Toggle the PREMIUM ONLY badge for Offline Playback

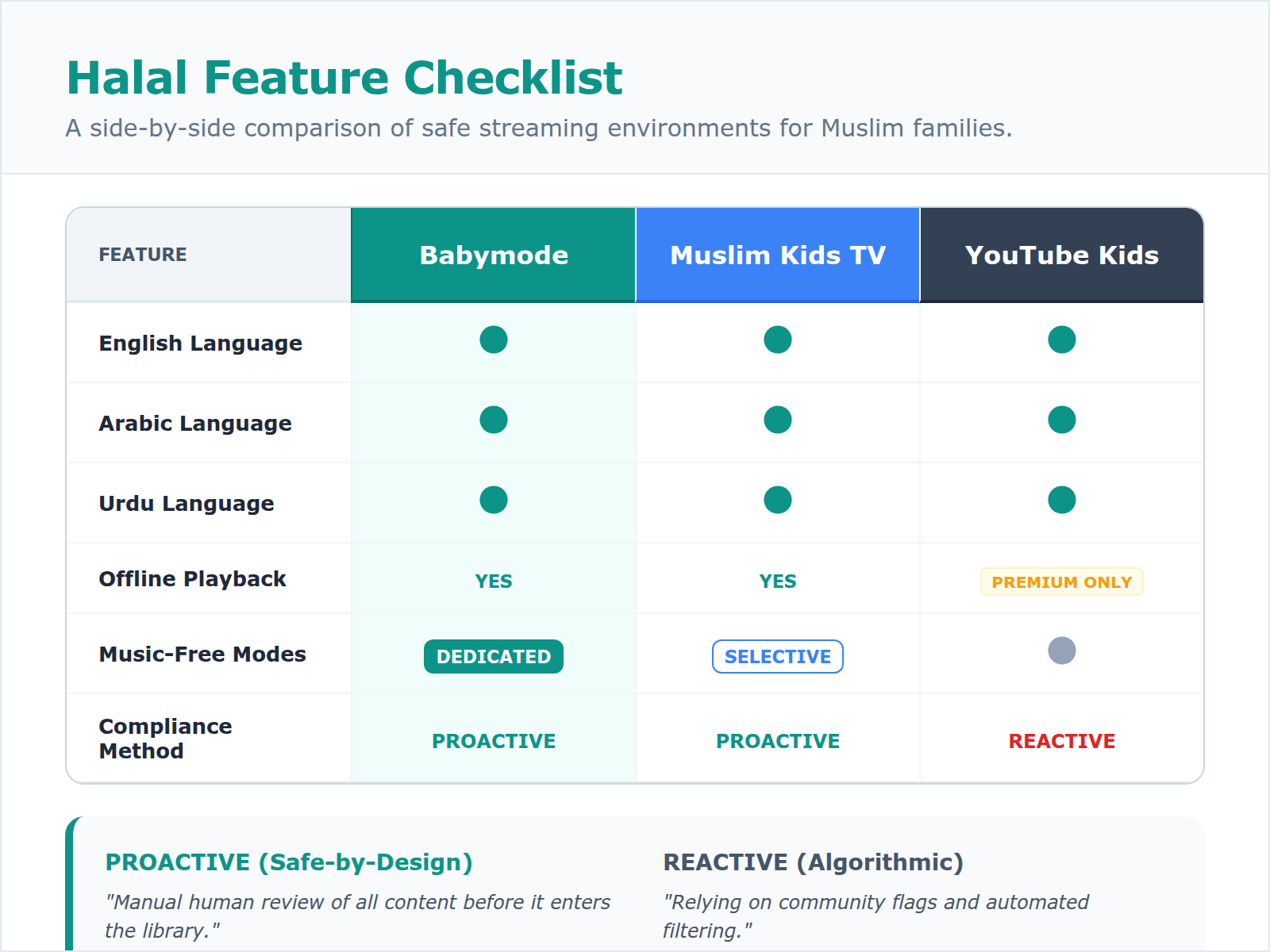point(1062,581)
